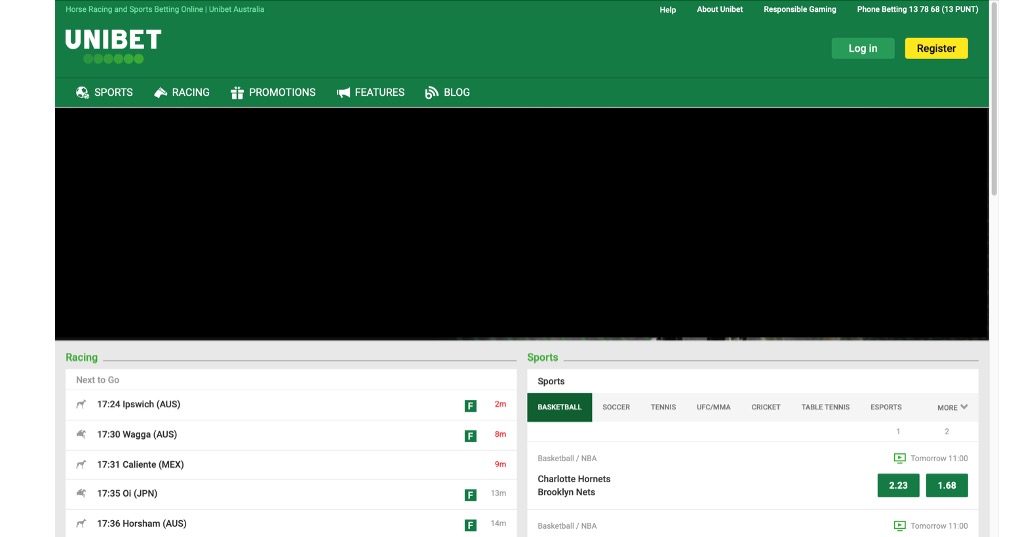Screen dimensions: 1024x537
Task: Click the Unibet logo
Action: (x=113, y=46)
